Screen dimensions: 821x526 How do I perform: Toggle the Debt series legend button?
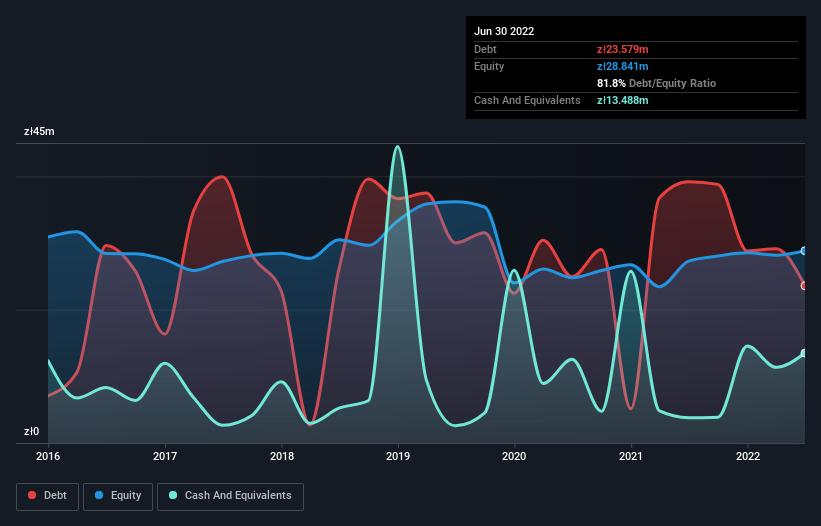pos(48,496)
